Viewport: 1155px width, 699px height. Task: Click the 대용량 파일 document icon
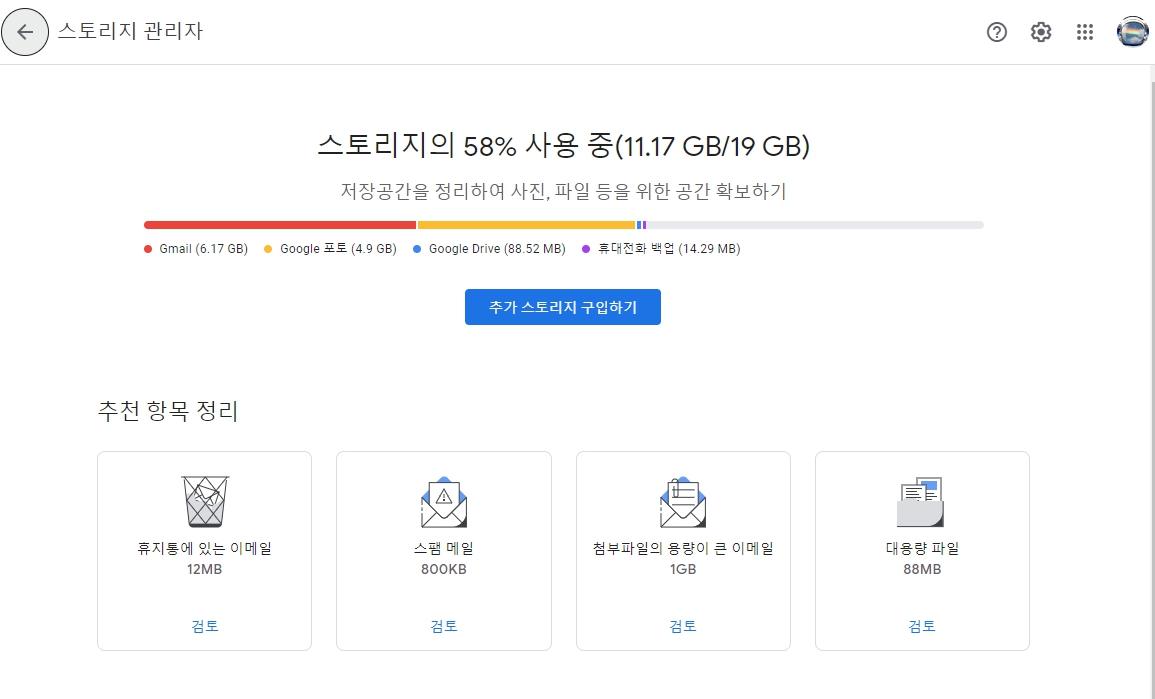922,502
